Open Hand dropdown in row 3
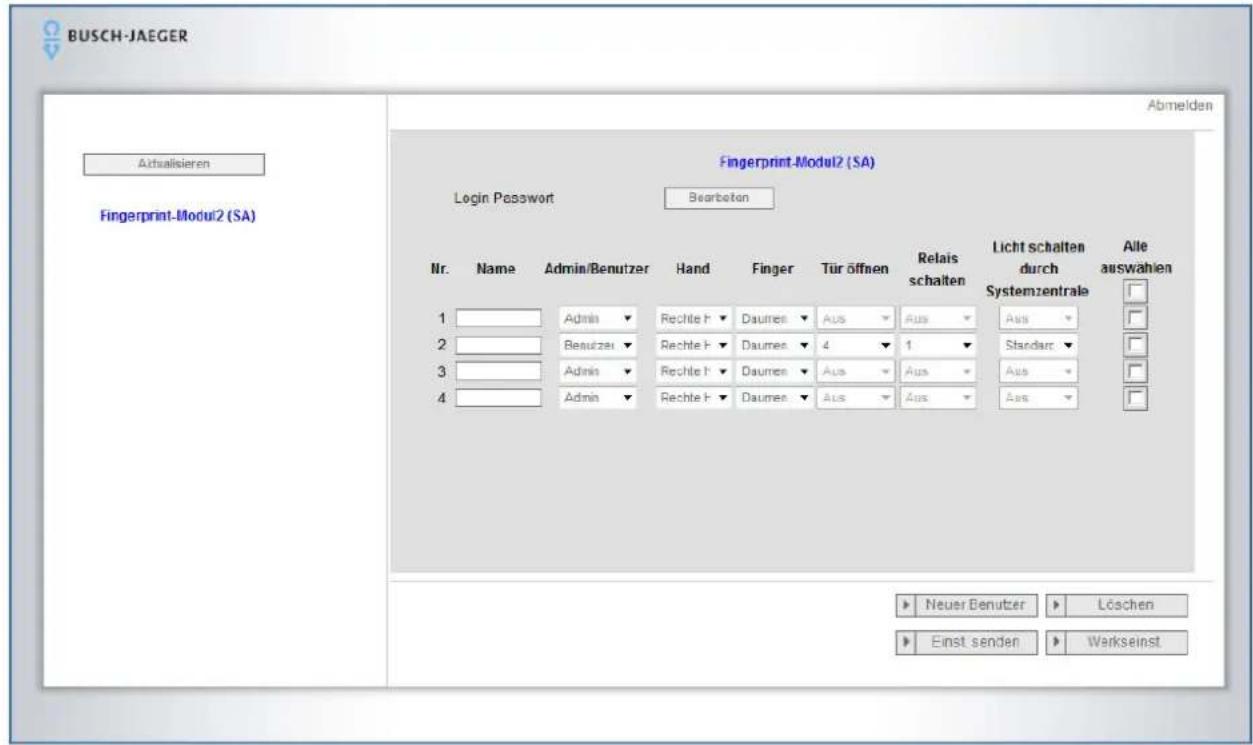 693,371
